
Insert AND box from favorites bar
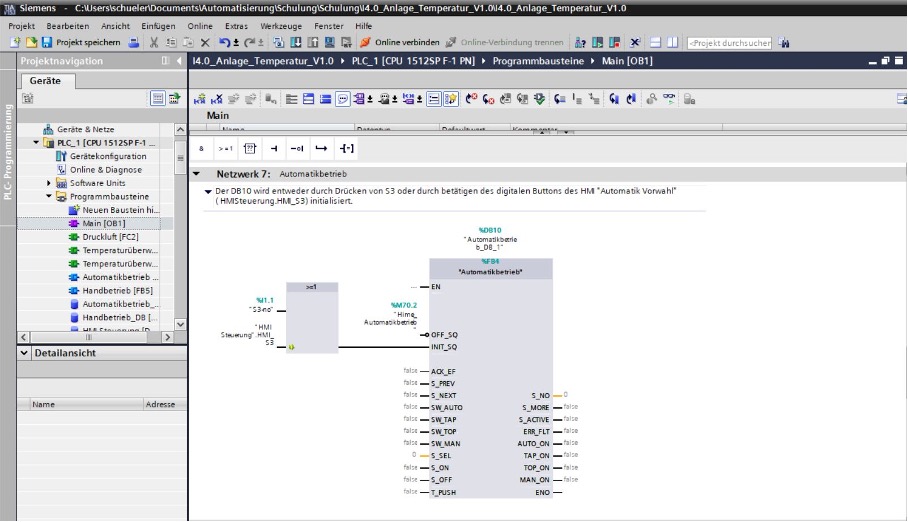pos(201,149)
